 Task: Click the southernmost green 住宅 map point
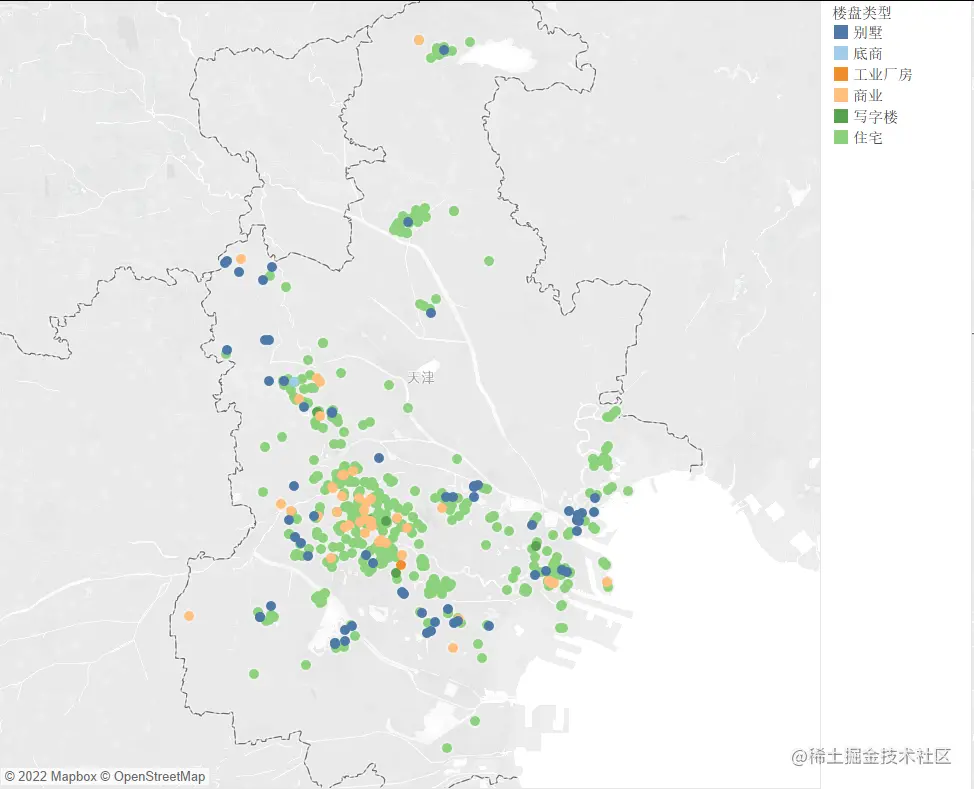click(x=447, y=748)
